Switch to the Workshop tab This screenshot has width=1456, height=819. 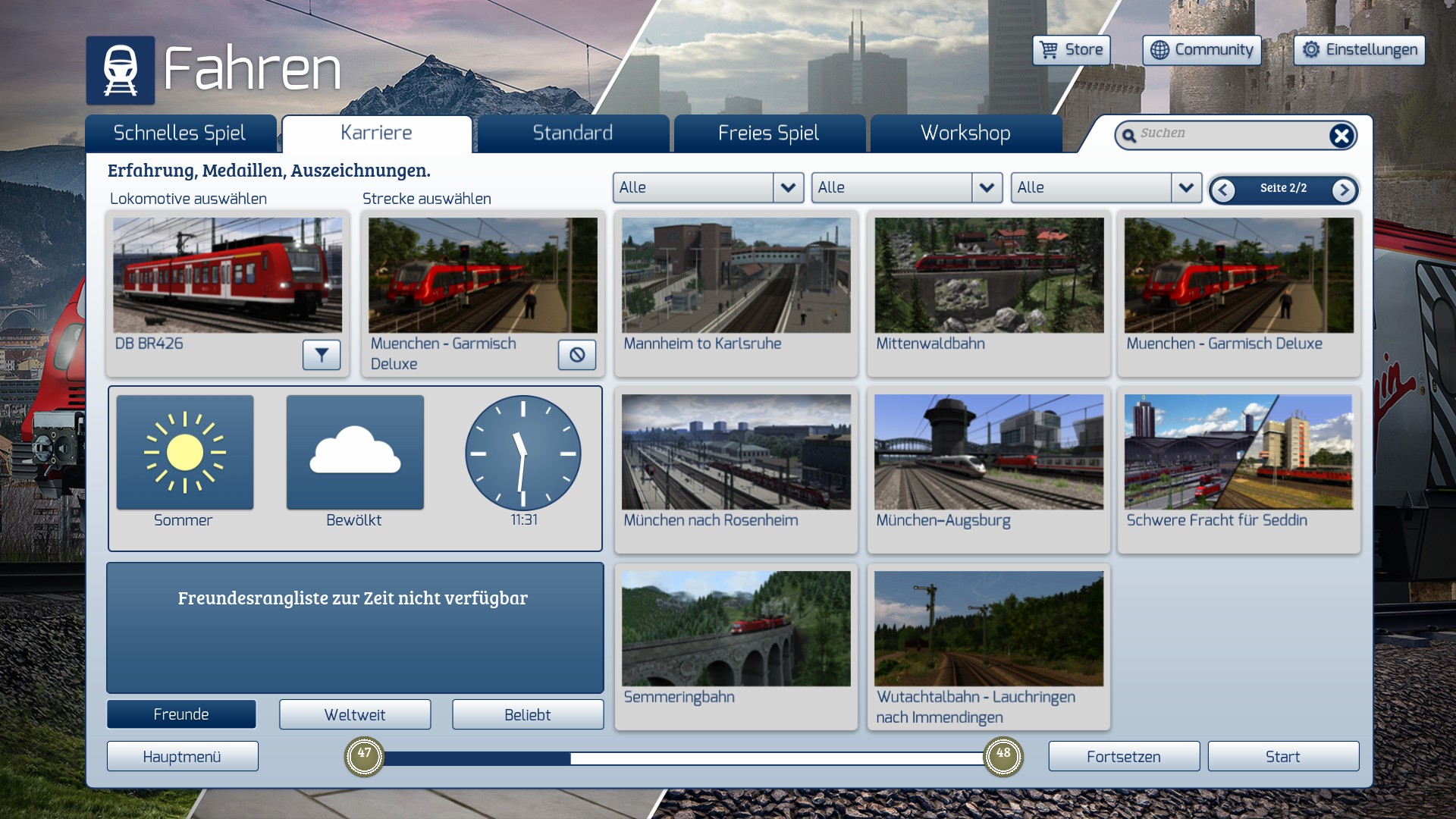965,133
